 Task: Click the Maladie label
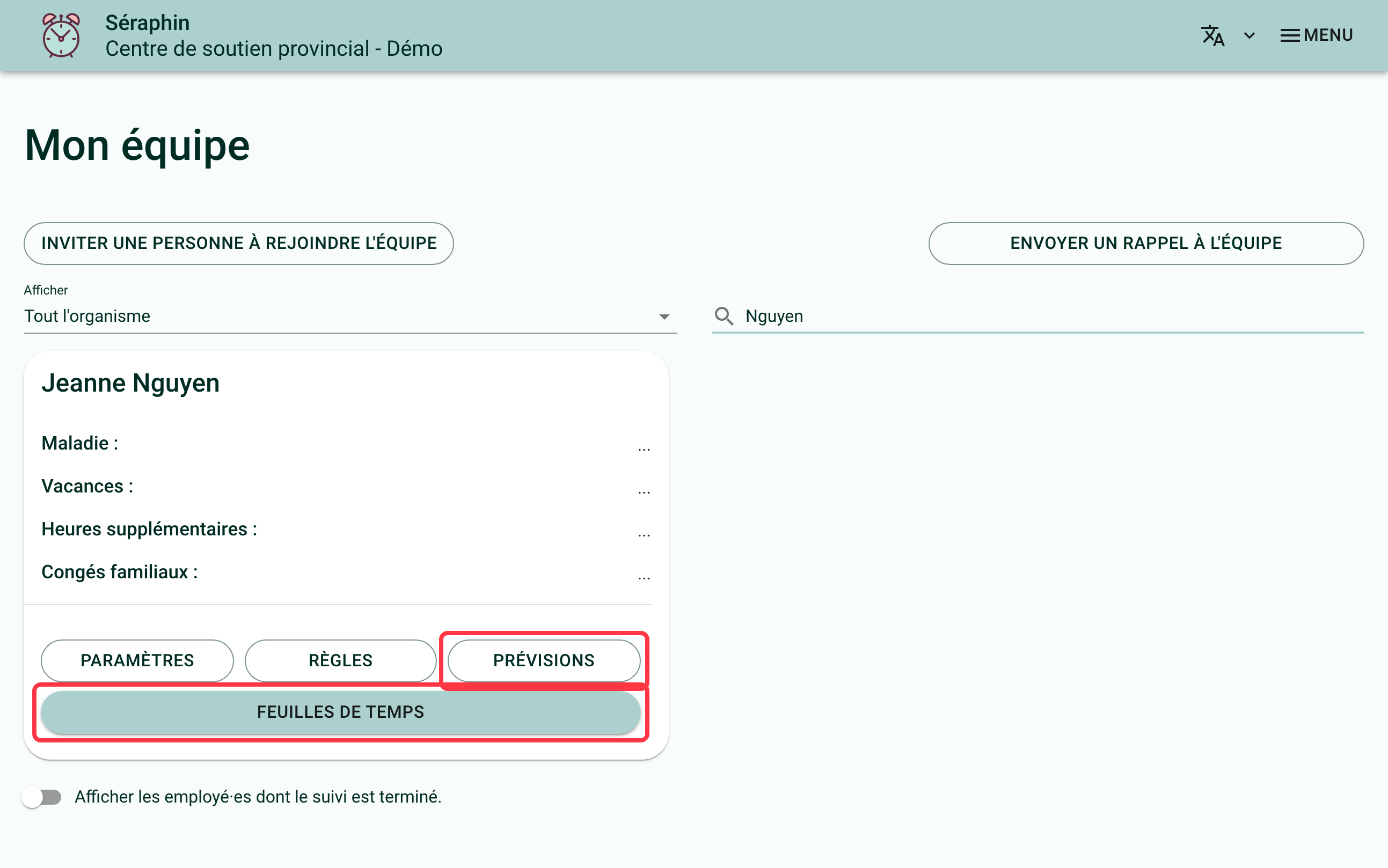point(80,443)
